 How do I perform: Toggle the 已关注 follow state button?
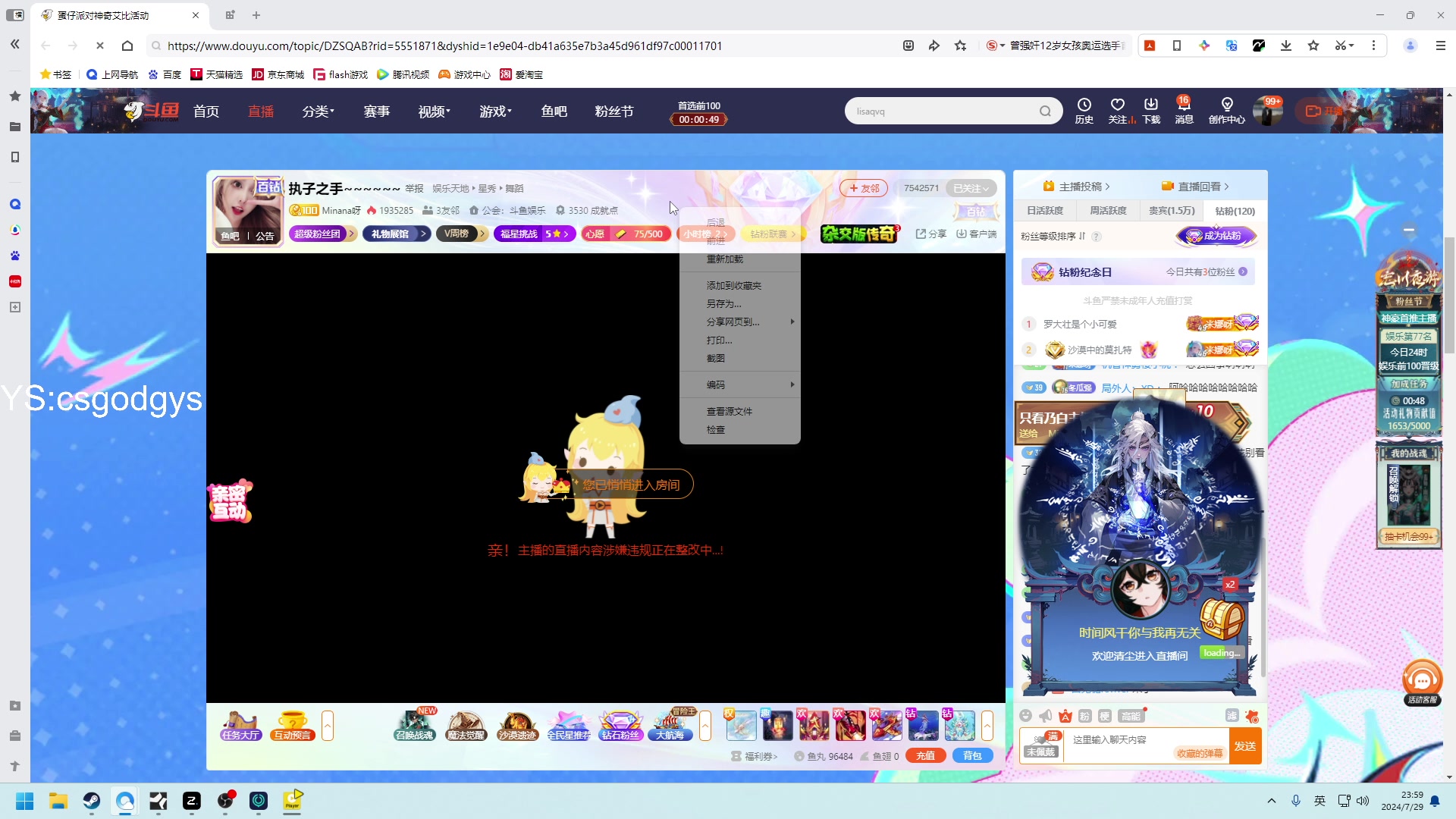click(971, 188)
